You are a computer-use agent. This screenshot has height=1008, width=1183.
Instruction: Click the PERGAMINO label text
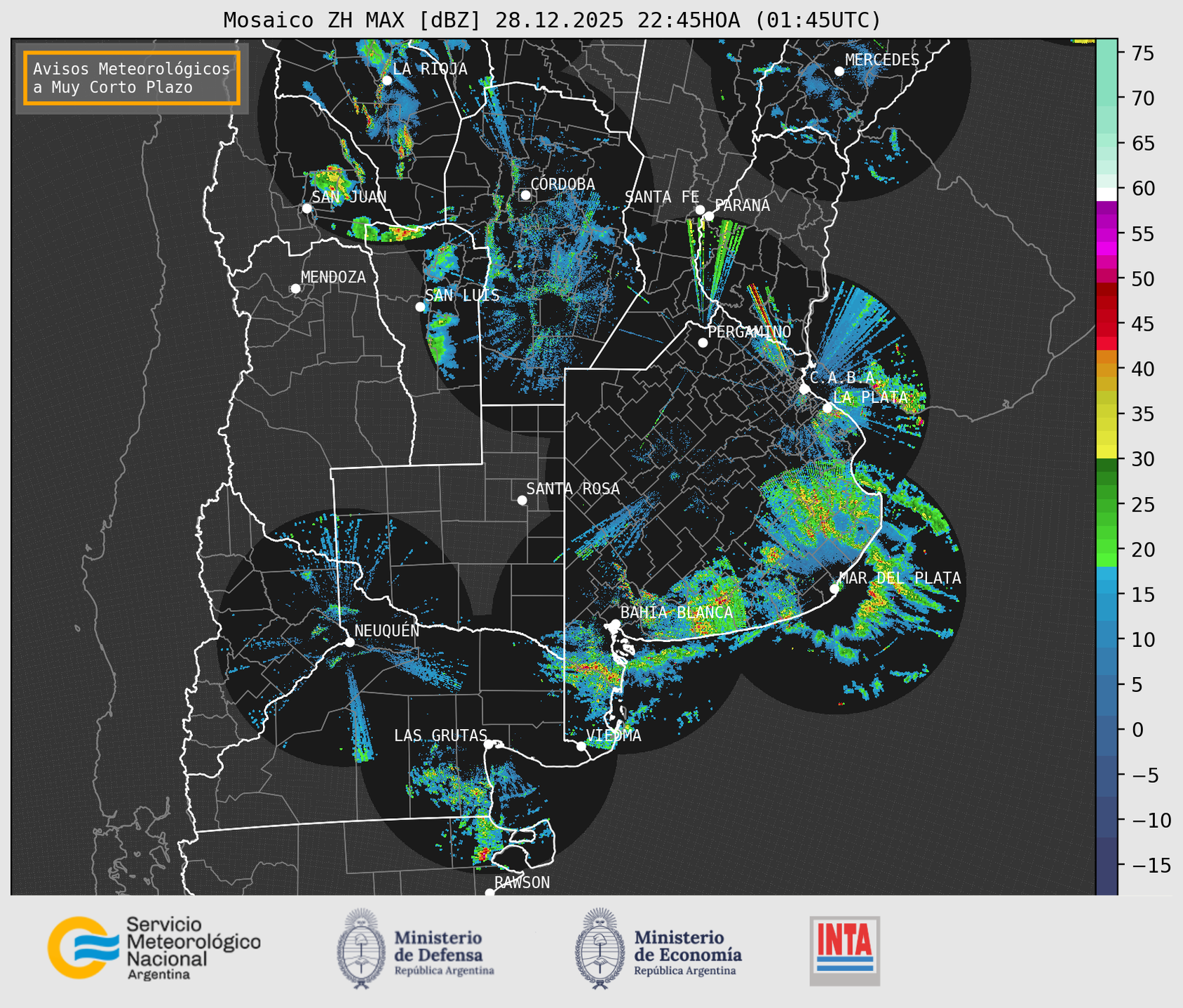[750, 332]
